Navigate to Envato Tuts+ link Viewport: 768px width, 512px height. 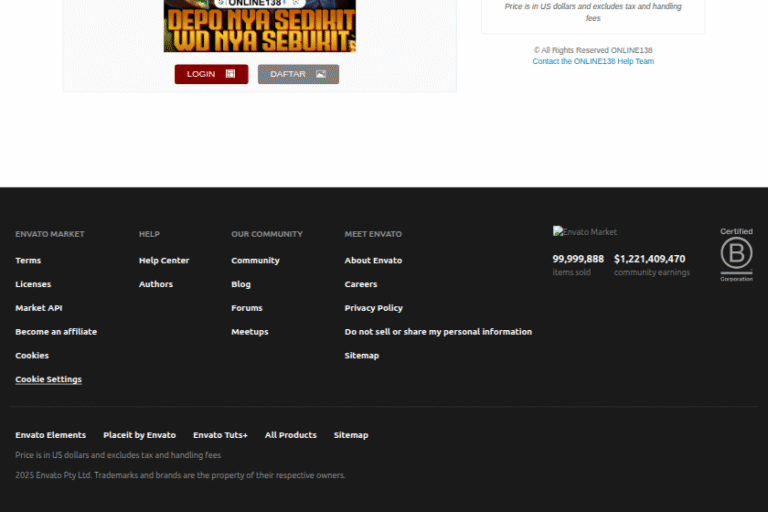(x=220, y=436)
